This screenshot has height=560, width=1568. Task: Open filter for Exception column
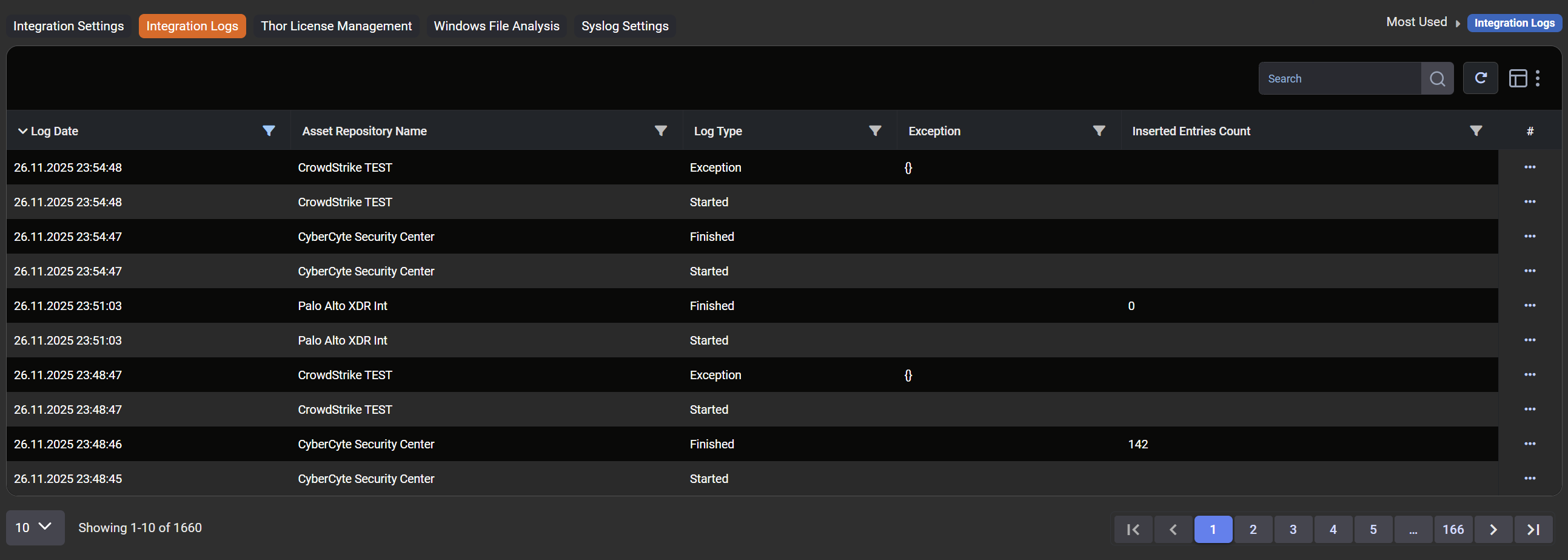click(1099, 131)
